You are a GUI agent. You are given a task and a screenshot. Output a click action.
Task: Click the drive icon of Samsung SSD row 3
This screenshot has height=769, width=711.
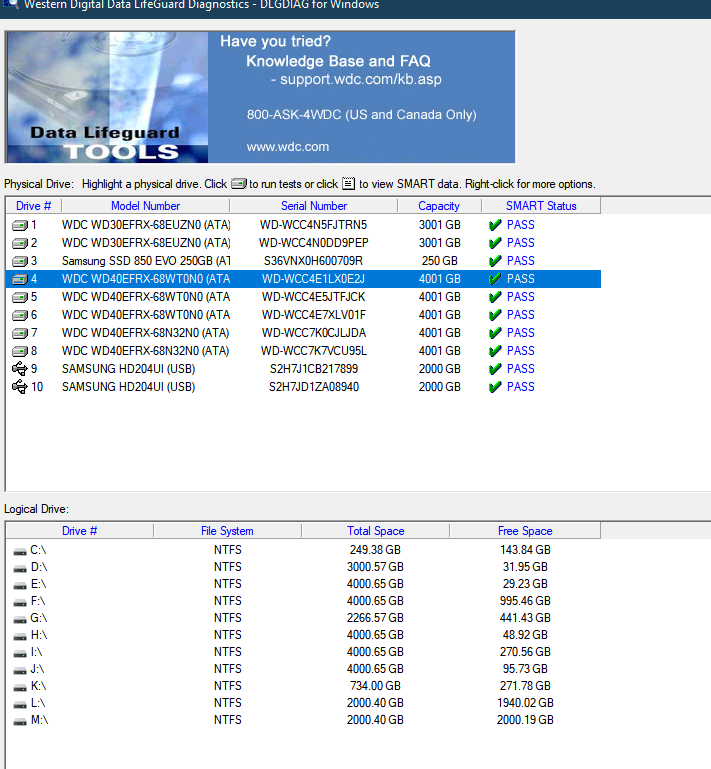pyautogui.click(x=20, y=261)
